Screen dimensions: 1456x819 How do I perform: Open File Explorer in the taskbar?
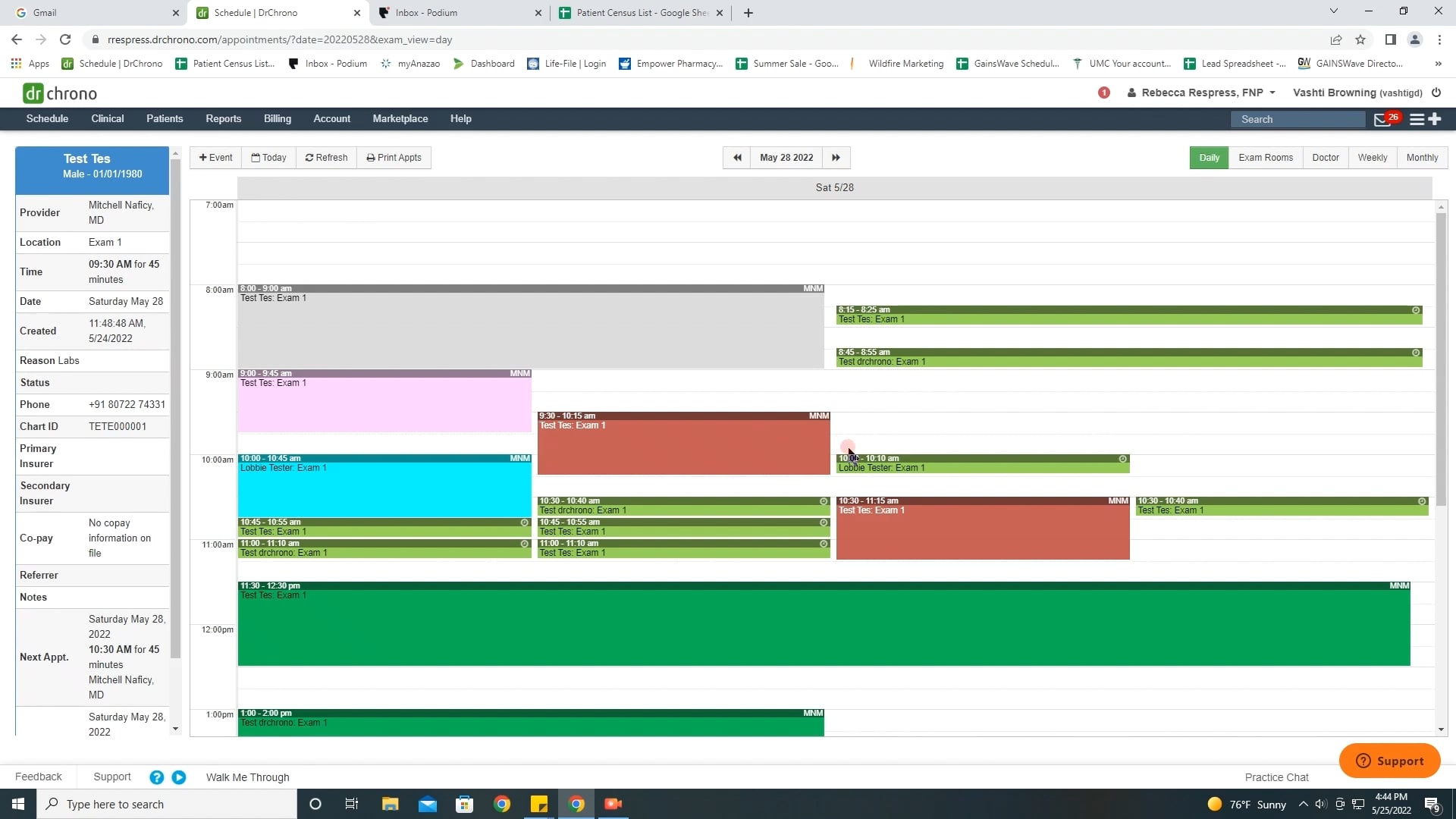point(390,804)
